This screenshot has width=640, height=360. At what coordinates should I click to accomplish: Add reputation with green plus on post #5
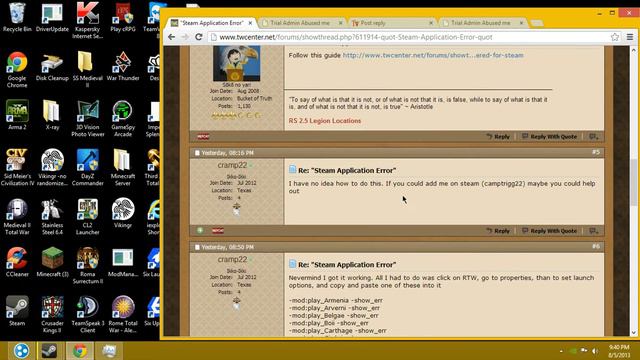pyautogui.click(x=200, y=231)
